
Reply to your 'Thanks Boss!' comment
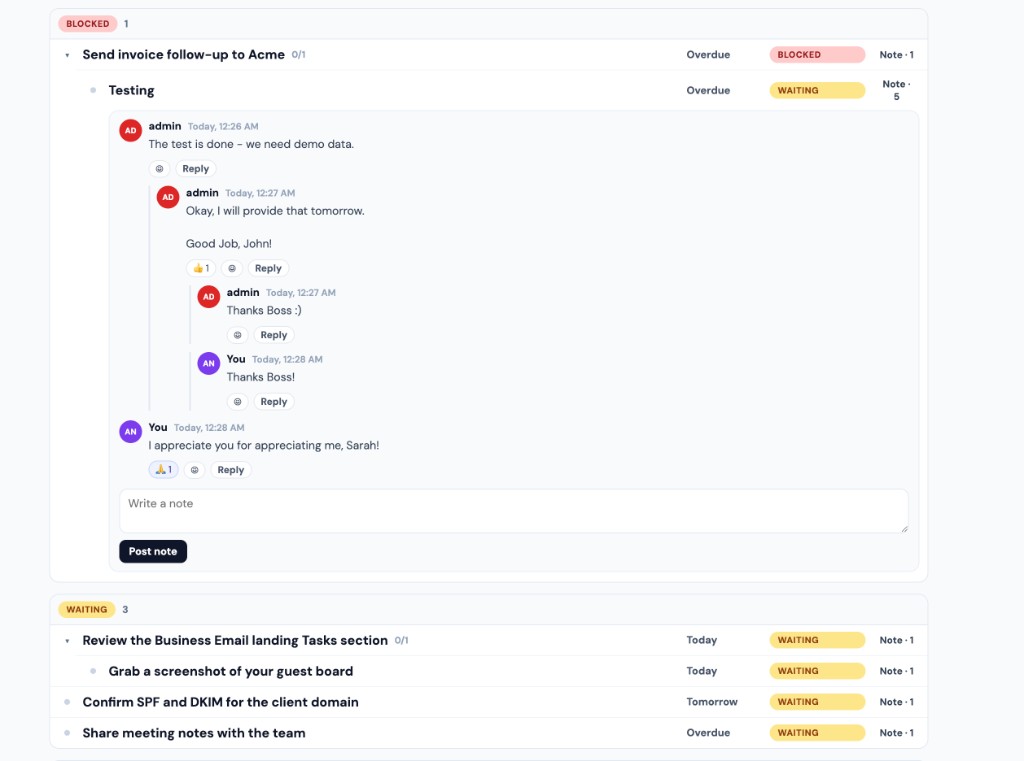click(x=274, y=402)
